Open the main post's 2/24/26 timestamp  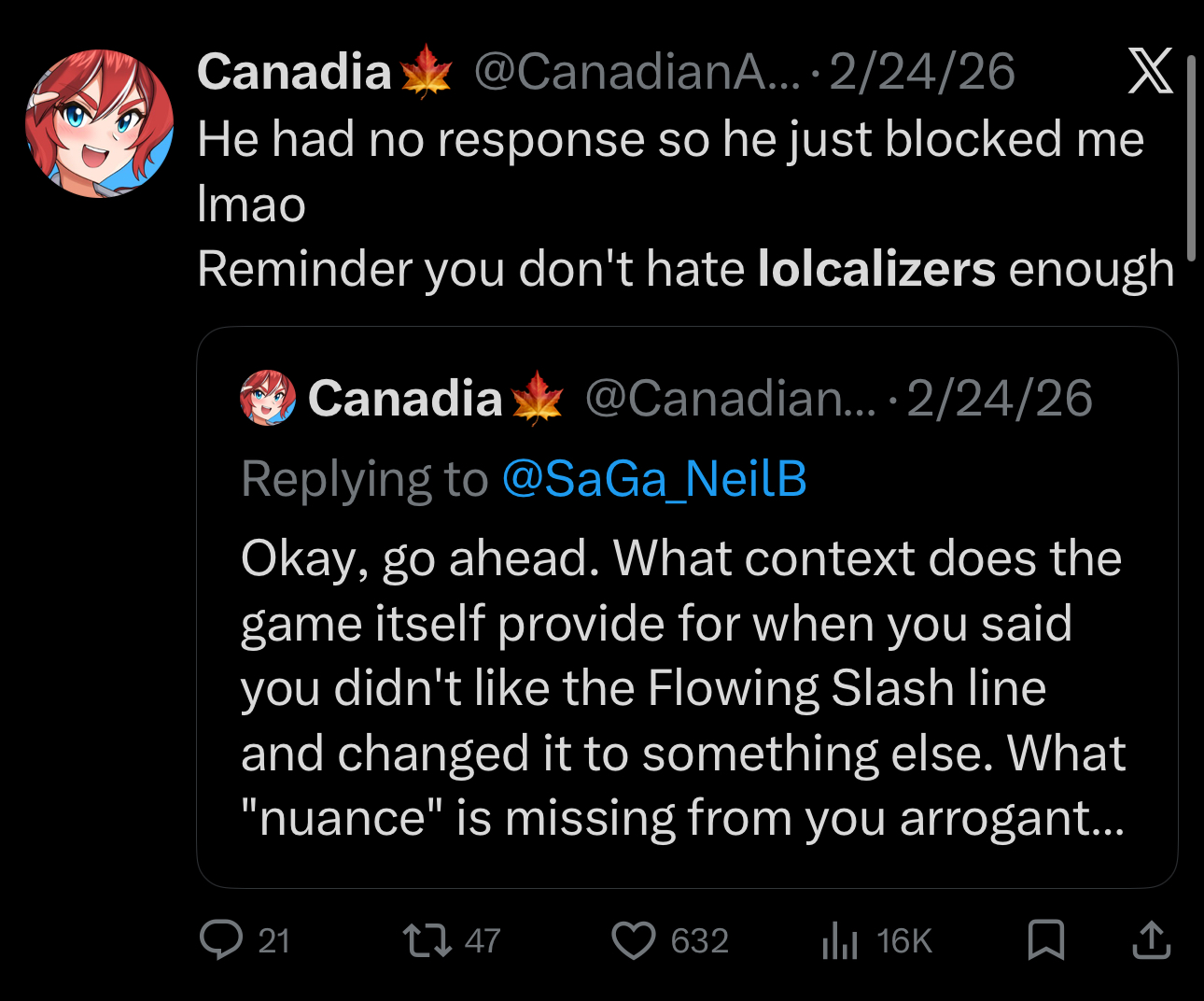[x=921, y=72]
